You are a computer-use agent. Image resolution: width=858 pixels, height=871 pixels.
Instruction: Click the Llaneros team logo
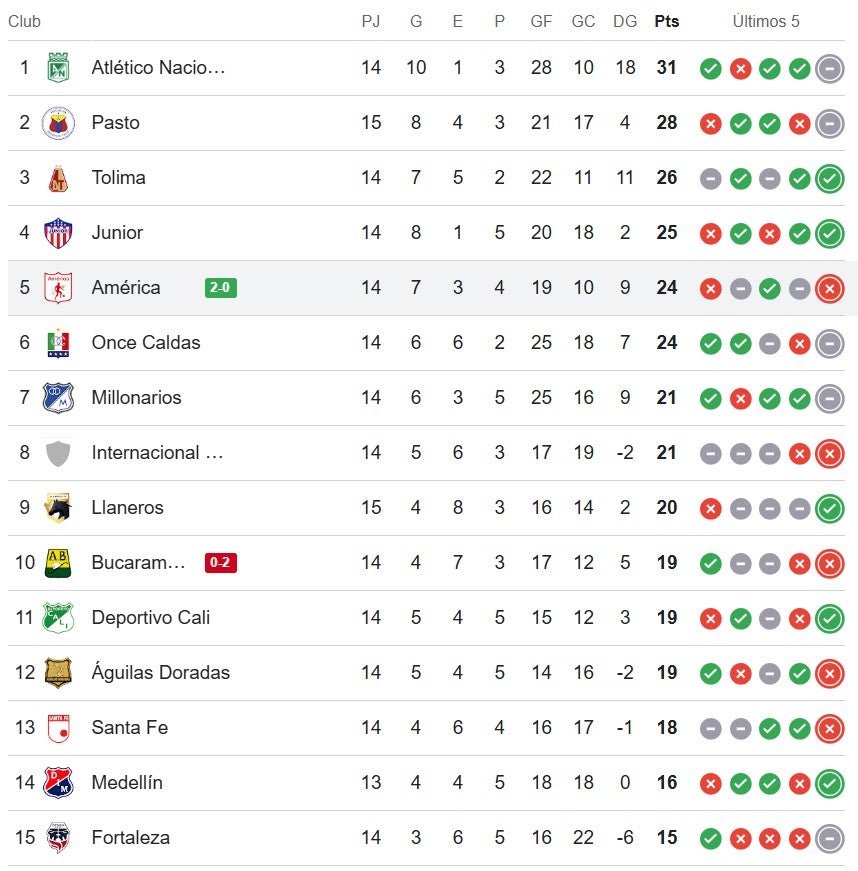58,508
